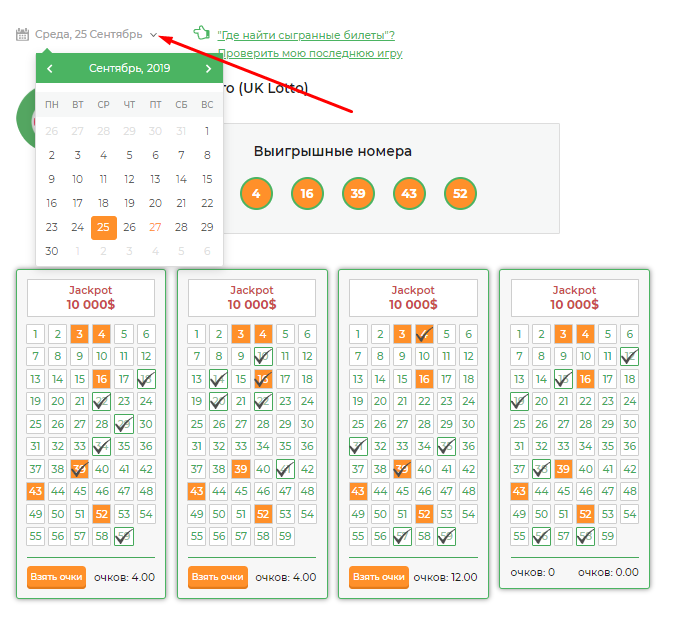Click winning number ball 16
Viewport: 684px width, 620px height.
pos(307,193)
